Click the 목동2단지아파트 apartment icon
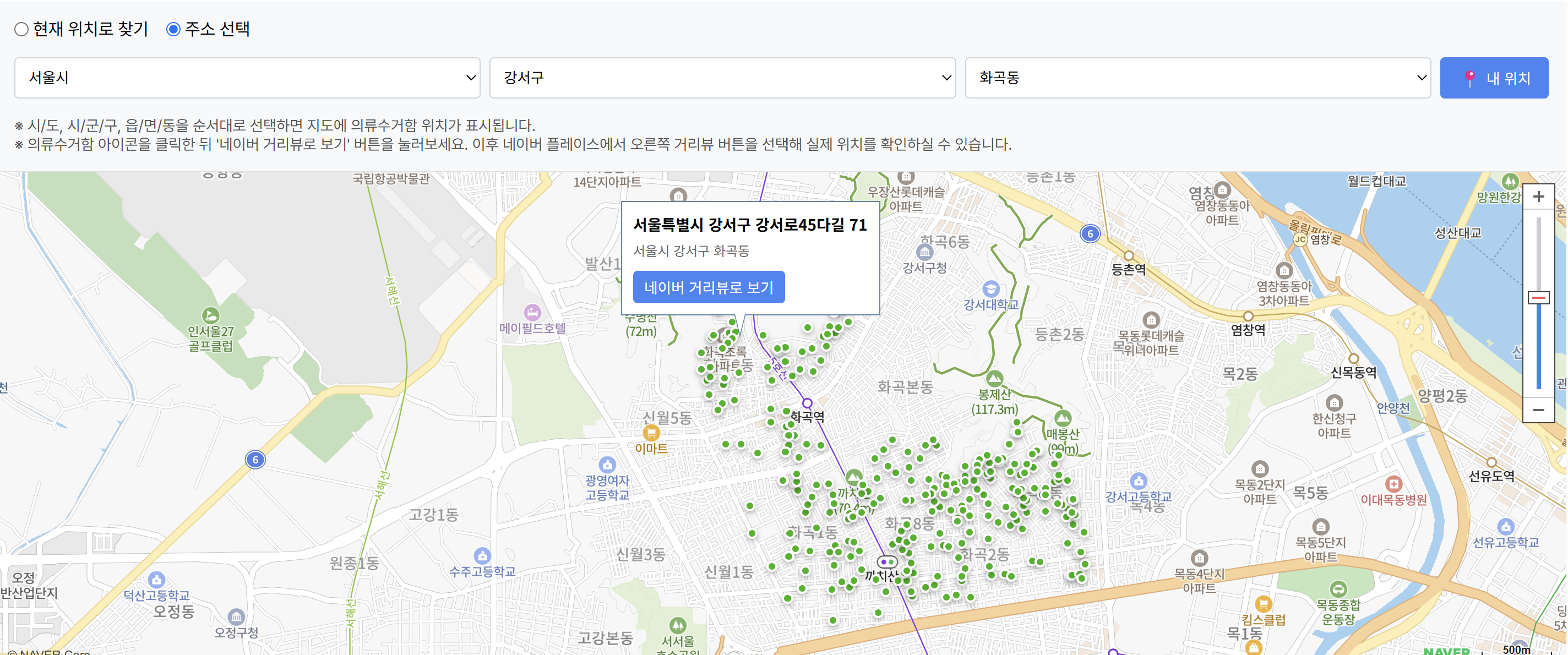Screen dimensions: 1568x655 (x=1260, y=470)
